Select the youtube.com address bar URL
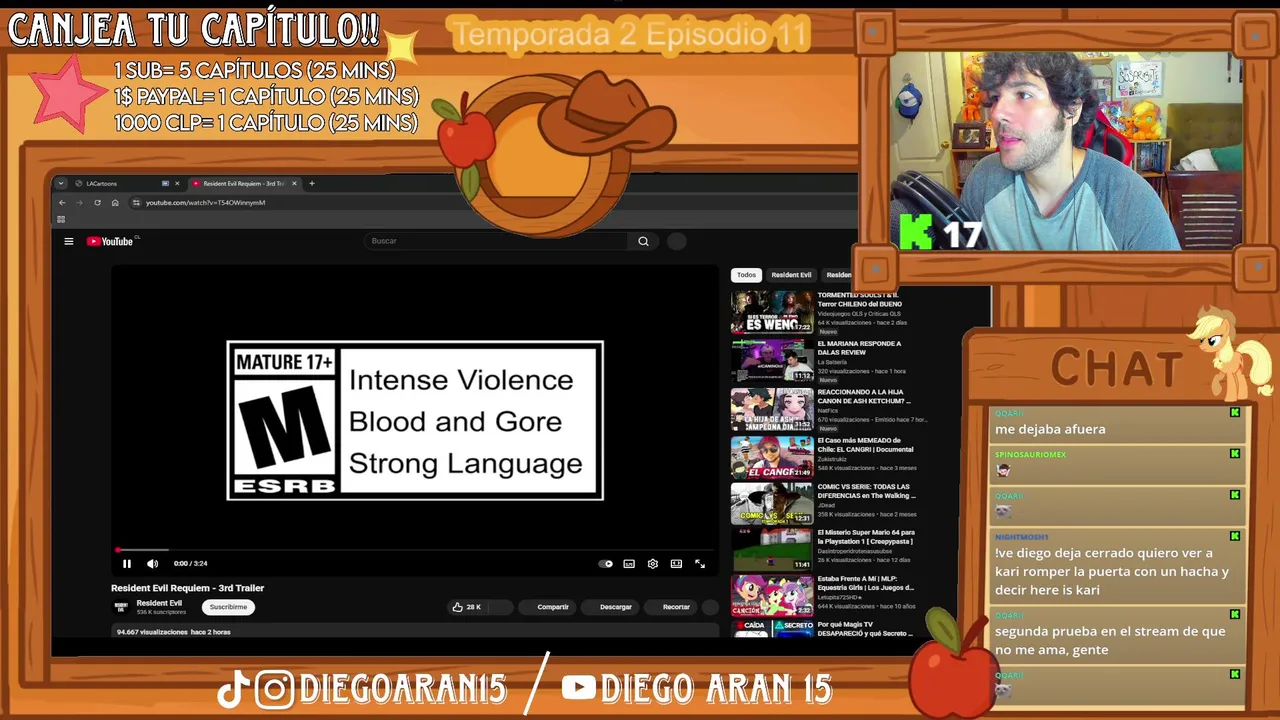 pyautogui.click(x=205, y=202)
